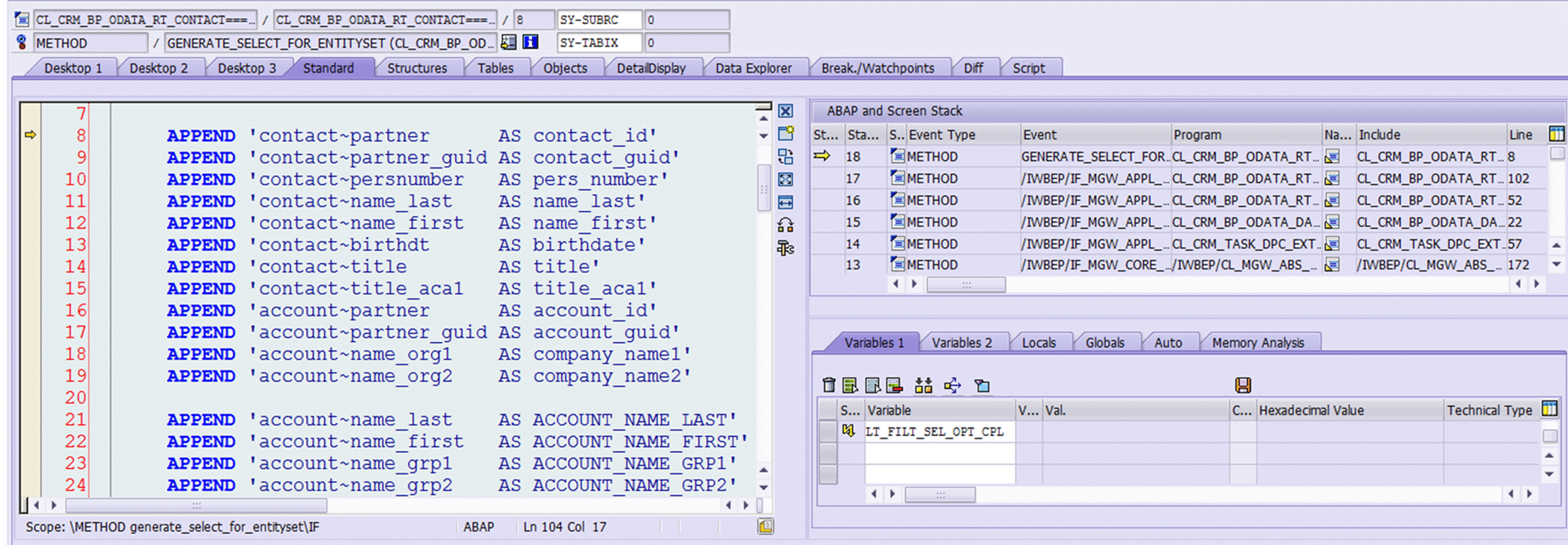Click the status bar icon at editor bottom-right
The image size is (1568, 545).
click(766, 527)
